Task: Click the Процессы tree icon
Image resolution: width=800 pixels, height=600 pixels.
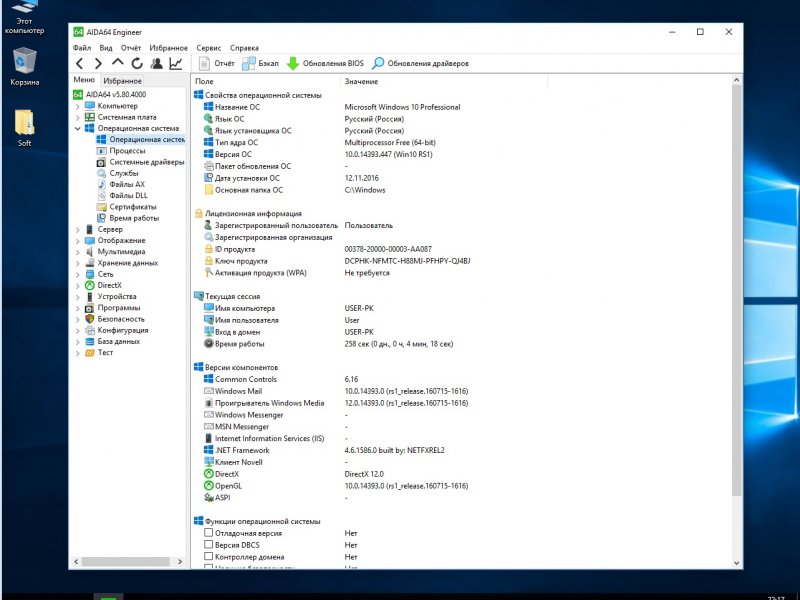Action: 101,151
